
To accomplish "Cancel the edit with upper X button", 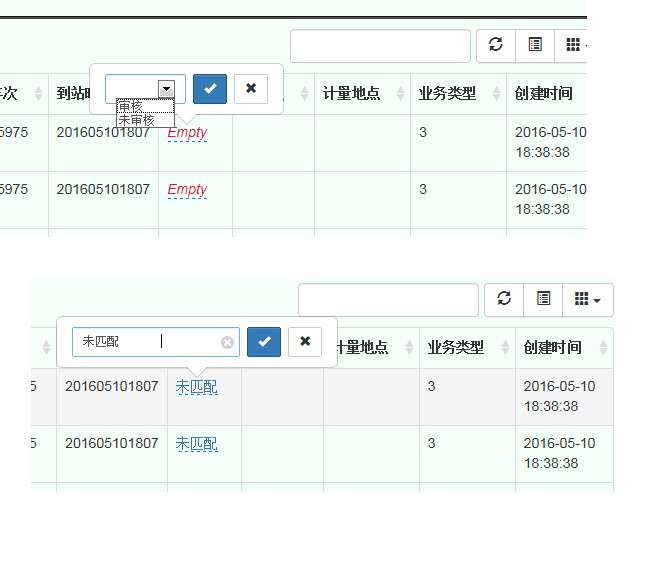I will (x=251, y=88).
